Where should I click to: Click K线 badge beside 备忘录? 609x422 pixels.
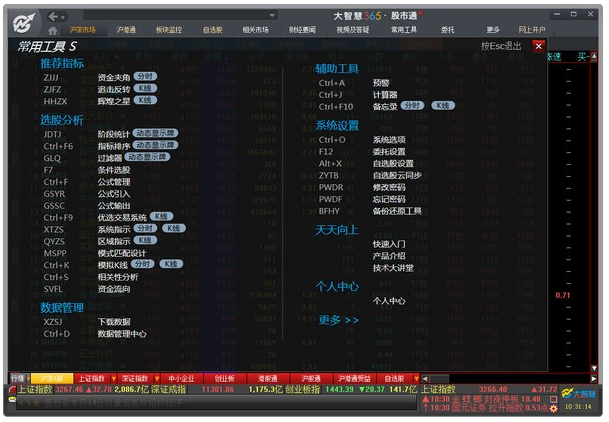pos(443,106)
